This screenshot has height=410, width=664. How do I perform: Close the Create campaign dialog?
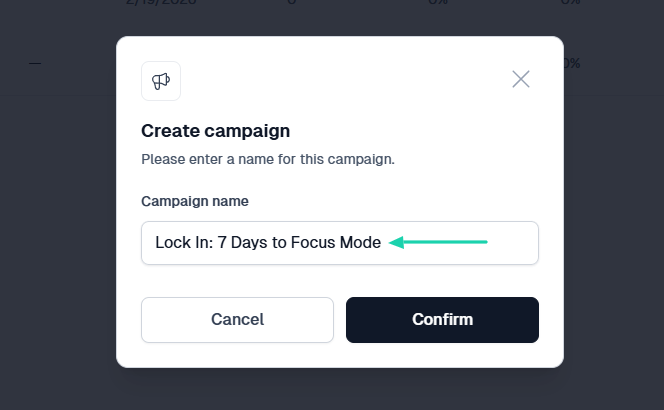pos(520,79)
